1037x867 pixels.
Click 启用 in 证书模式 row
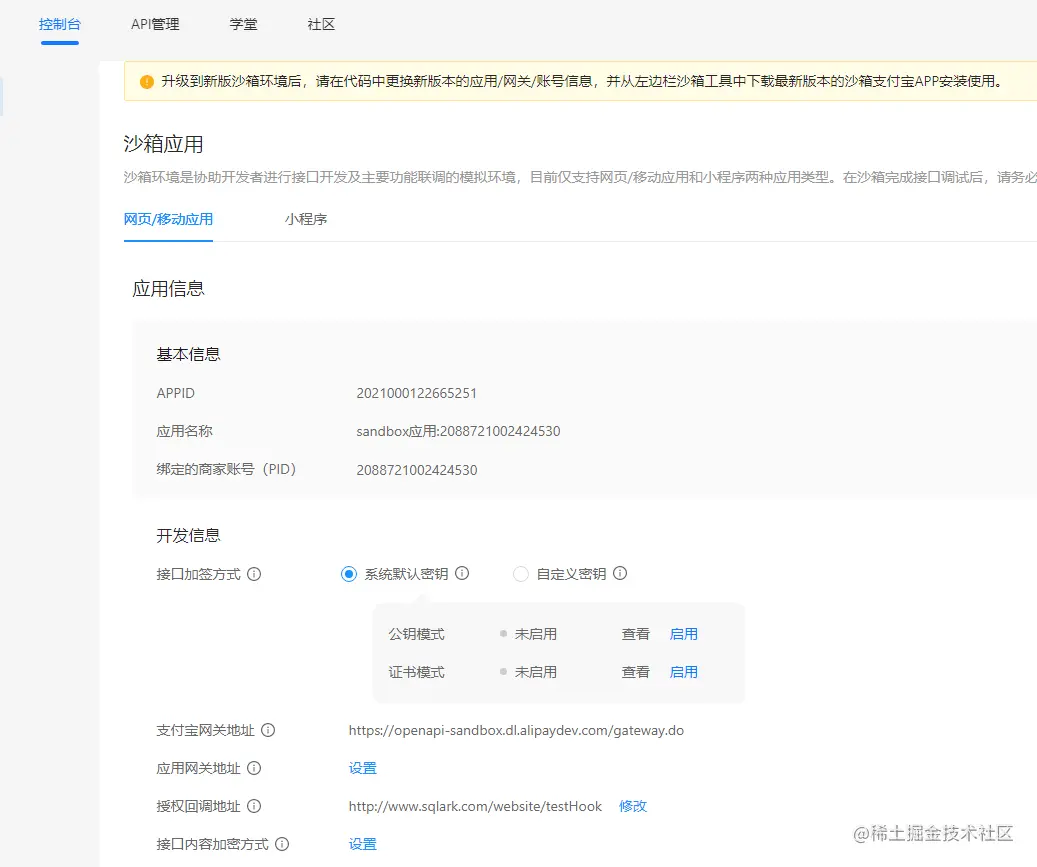pyautogui.click(x=684, y=672)
